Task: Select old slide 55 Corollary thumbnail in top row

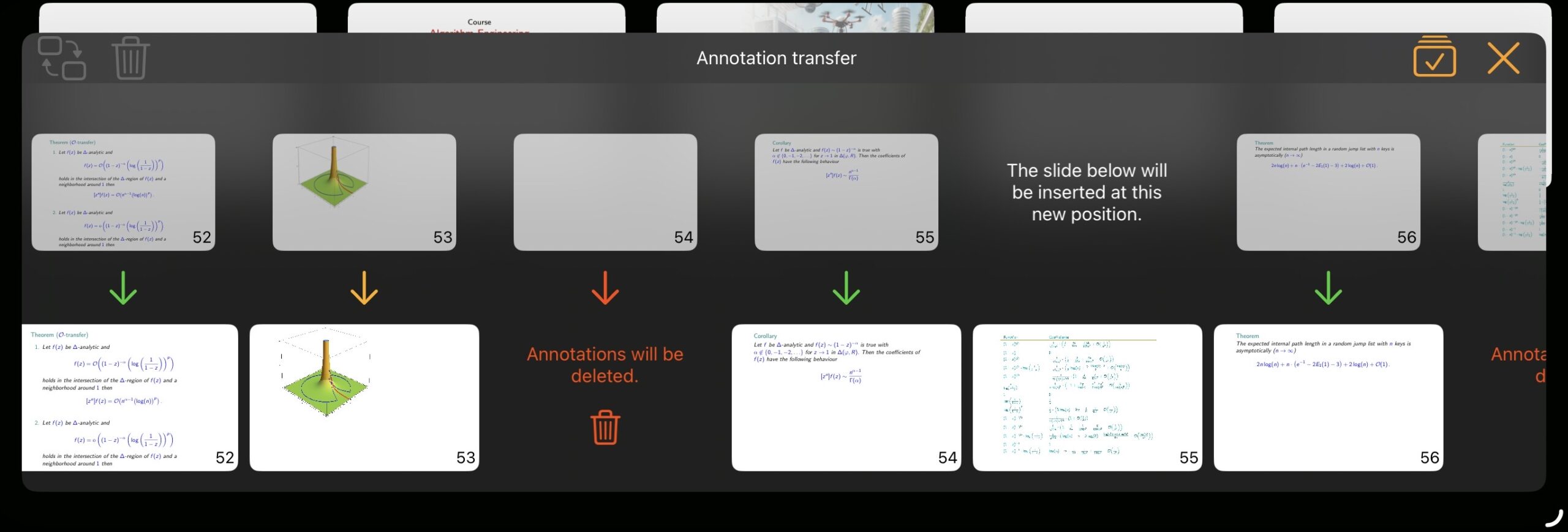Action: click(846, 192)
